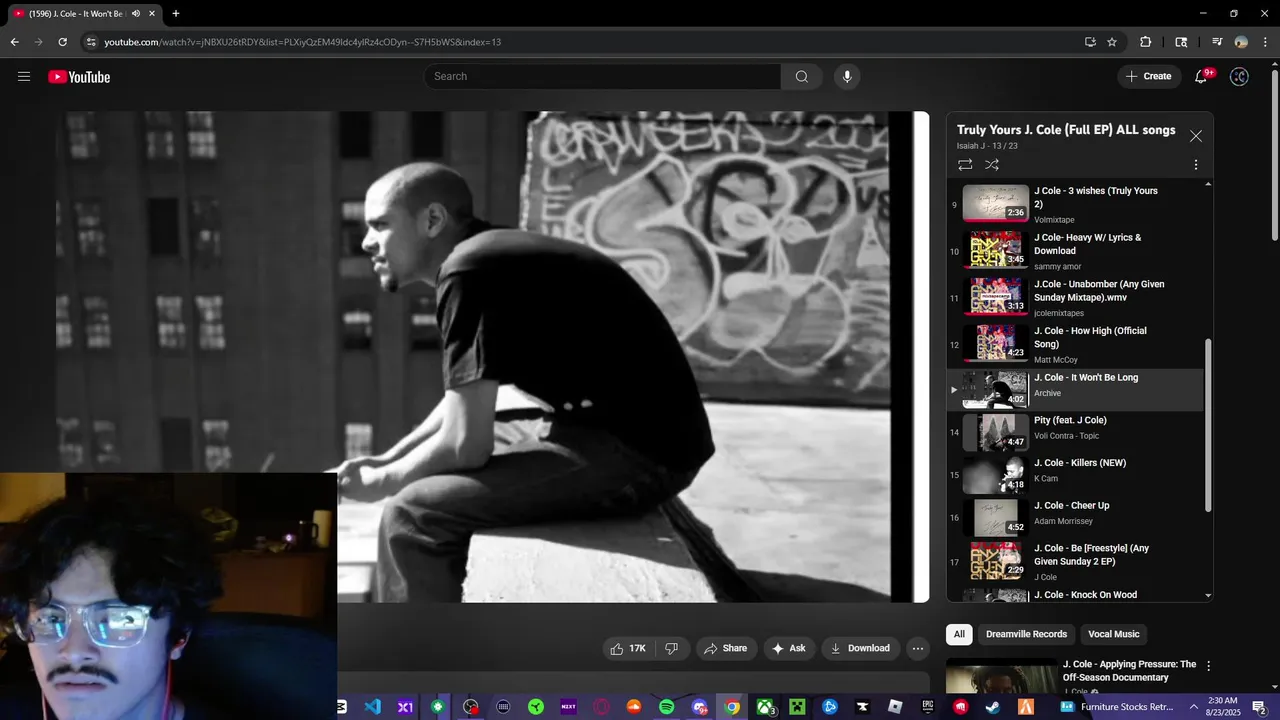Open Chrome three-dot menu
The width and height of the screenshot is (1280, 720).
tap(1264, 42)
